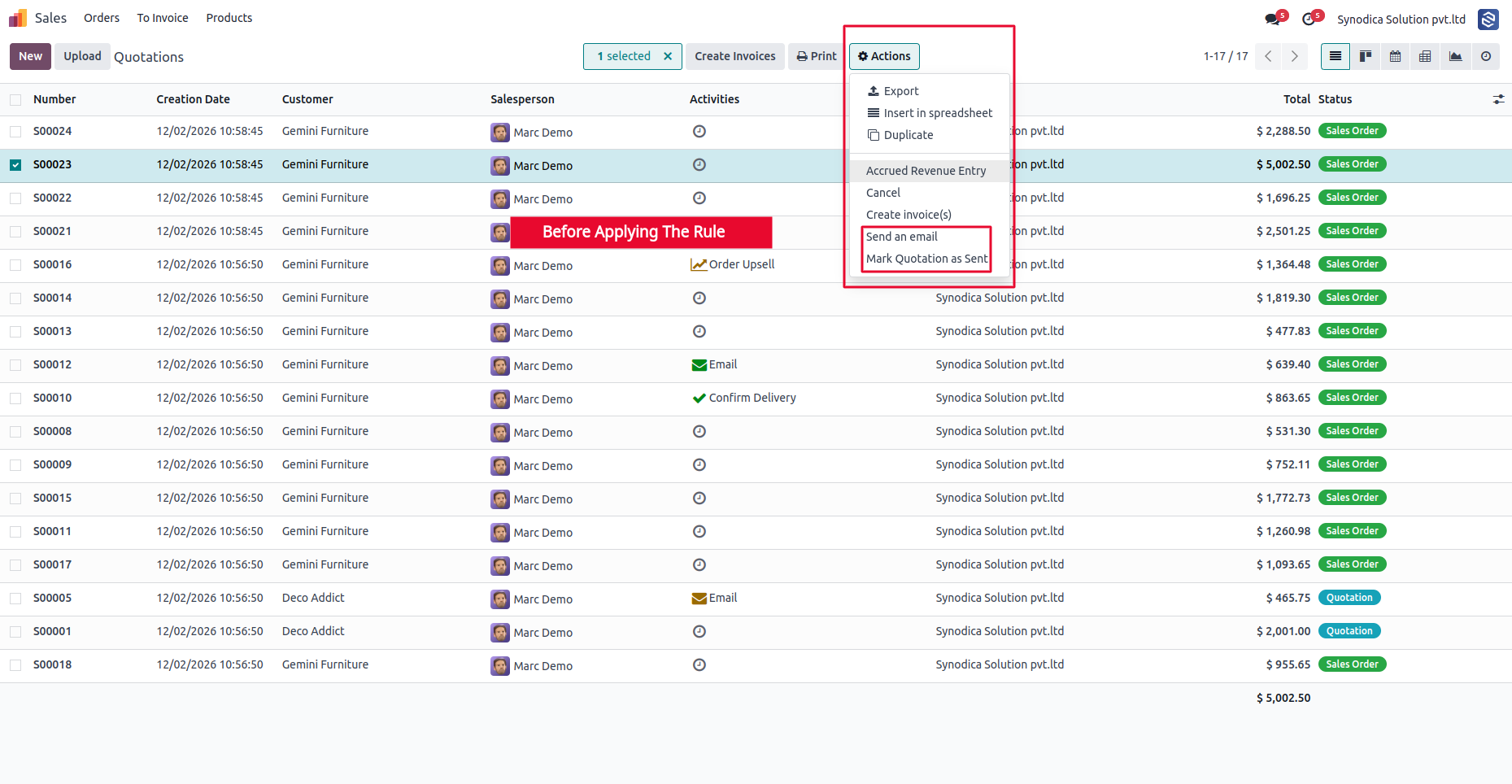Uncheck the S00023 row checkbox
This screenshot has width=1512, height=784.
[x=15, y=165]
